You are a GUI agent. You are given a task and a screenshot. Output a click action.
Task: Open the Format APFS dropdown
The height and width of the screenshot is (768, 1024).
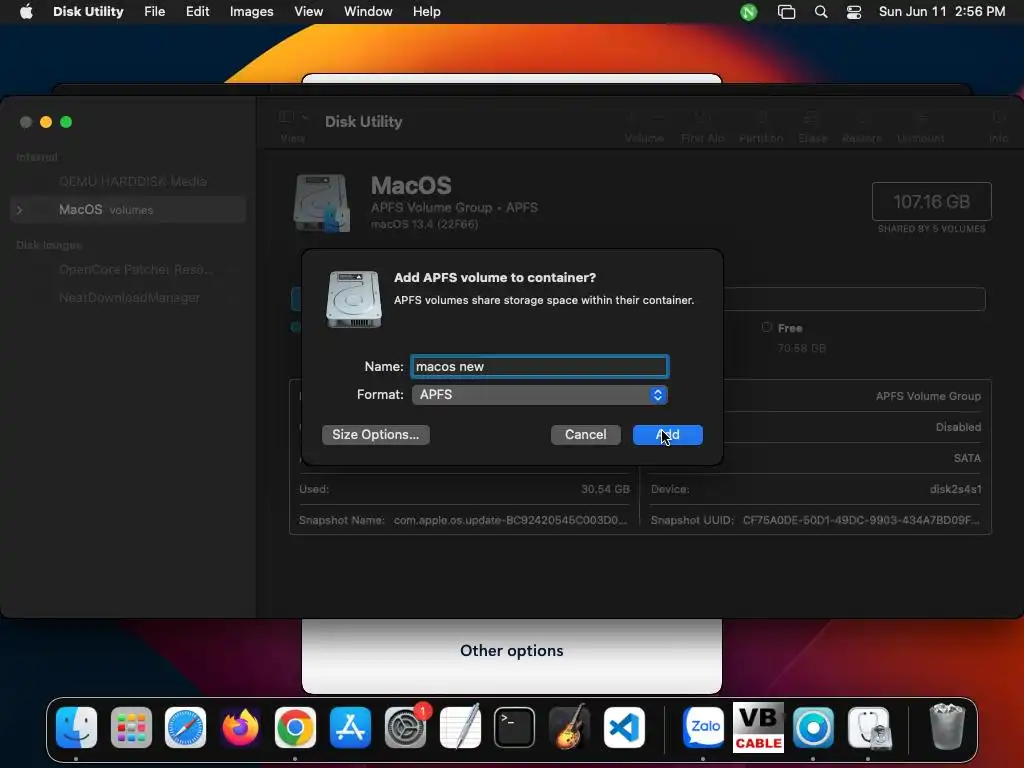pyautogui.click(x=539, y=394)
